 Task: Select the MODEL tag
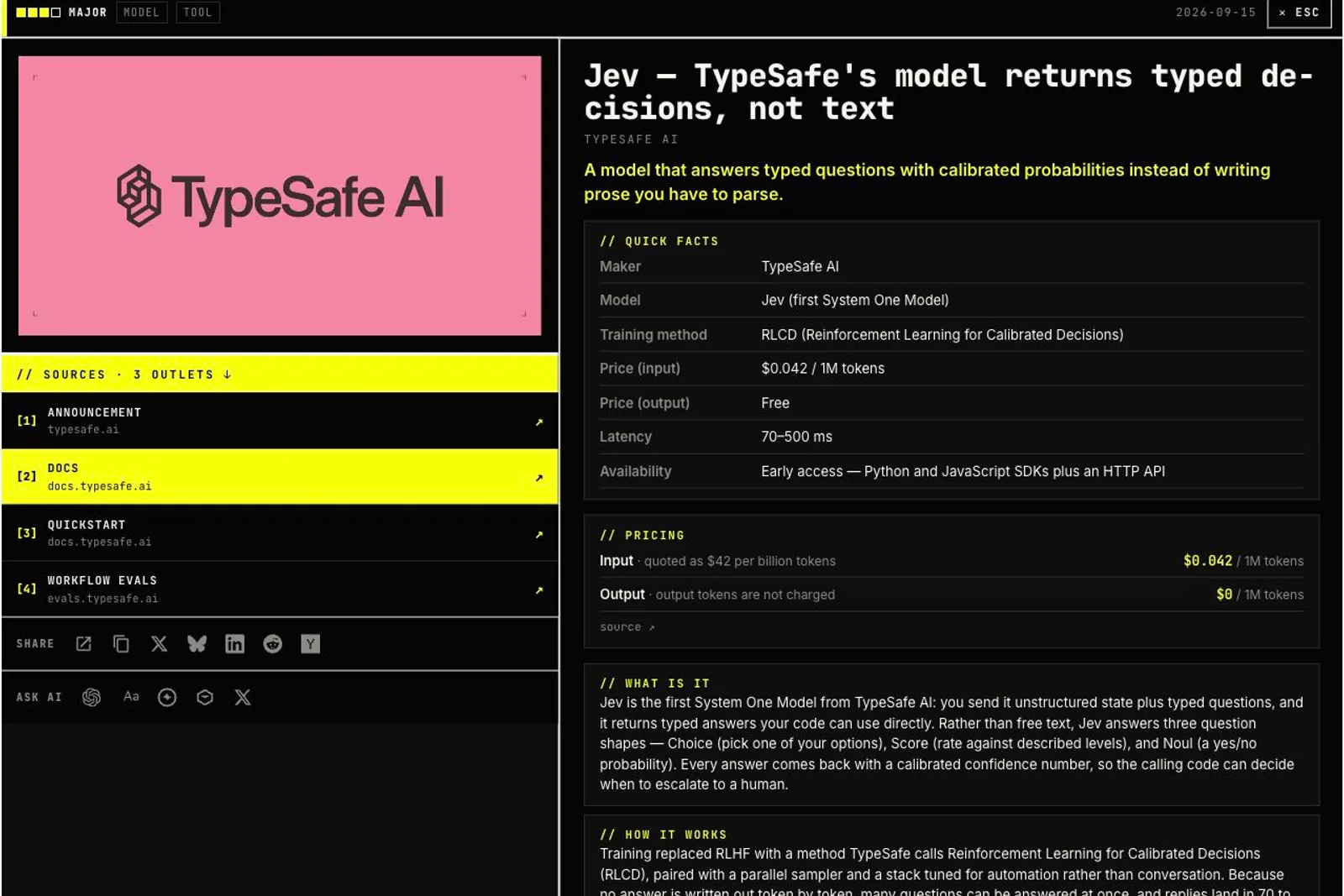[x=141, y=12]
